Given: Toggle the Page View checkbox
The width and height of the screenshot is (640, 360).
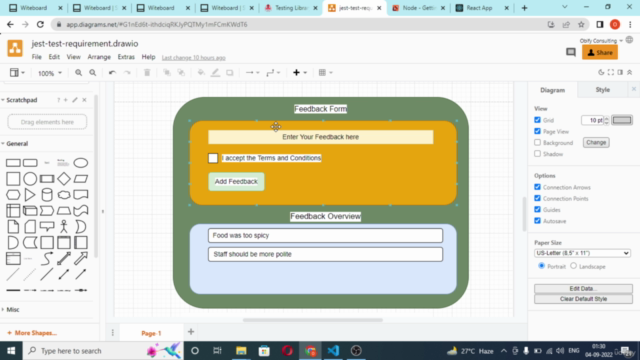Looking at the screenshot, I should point(537,131).
